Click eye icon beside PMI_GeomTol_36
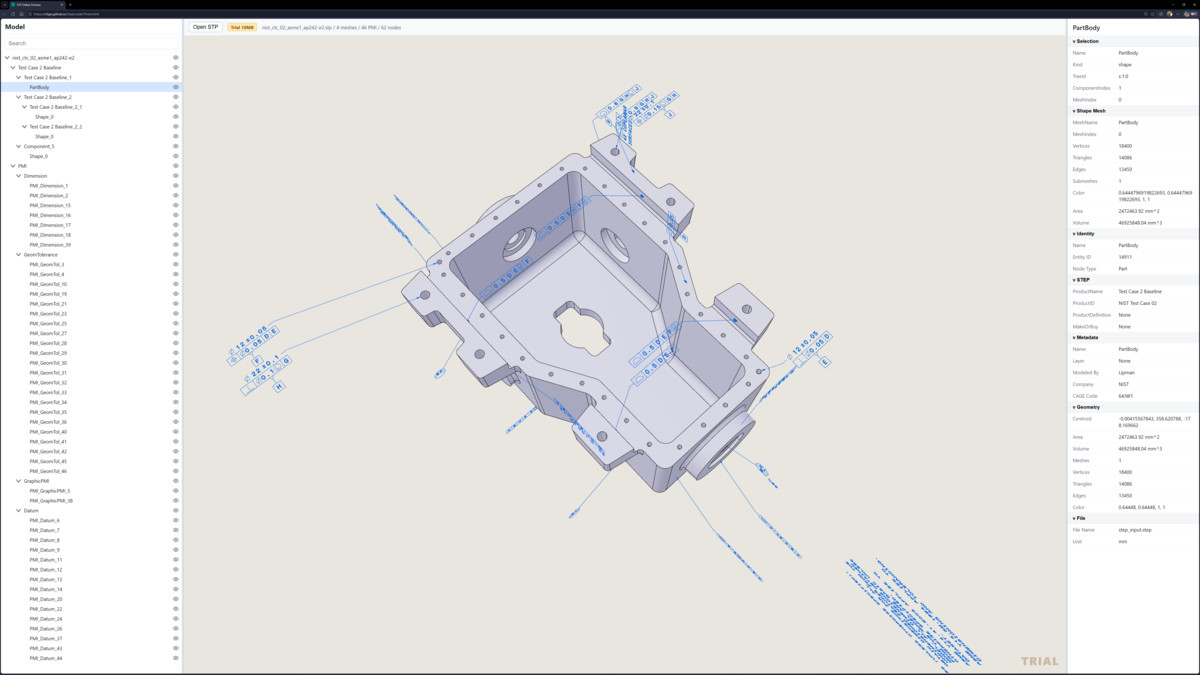1200x675 pixels. pyautogui.click(x=176, y=422)
